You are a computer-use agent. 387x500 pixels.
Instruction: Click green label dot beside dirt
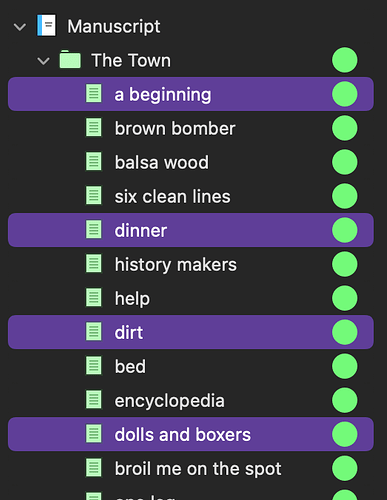coord(345,332)
